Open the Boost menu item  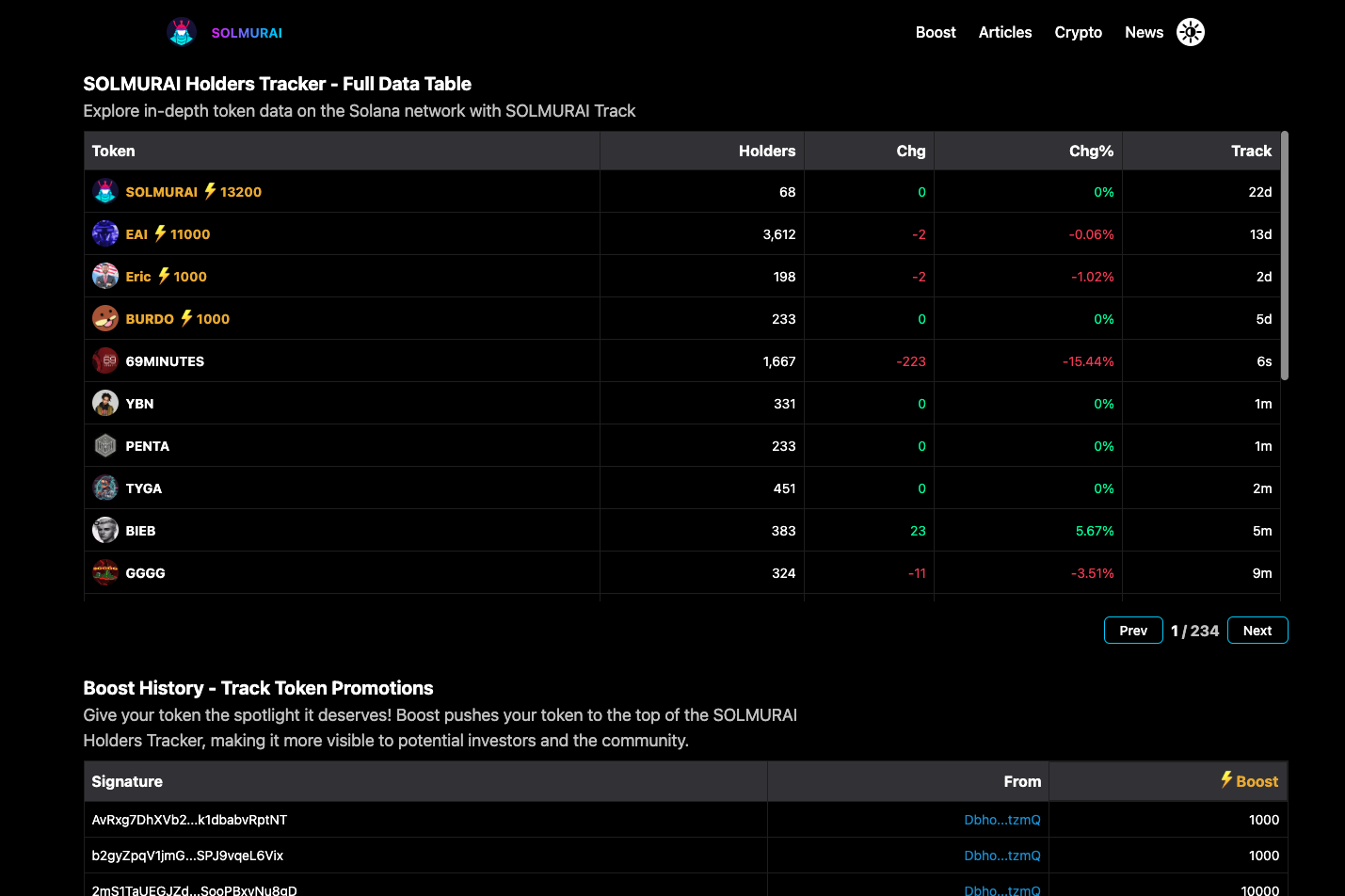(935, 32)
